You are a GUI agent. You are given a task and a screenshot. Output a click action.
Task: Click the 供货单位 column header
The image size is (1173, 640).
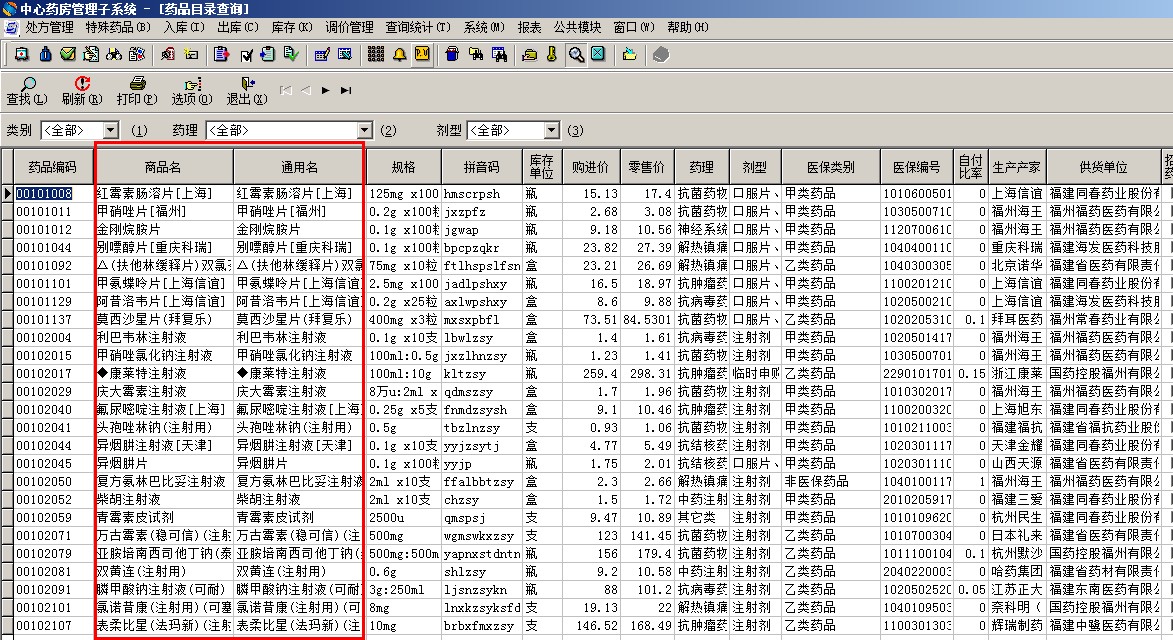coord(1103,167)
